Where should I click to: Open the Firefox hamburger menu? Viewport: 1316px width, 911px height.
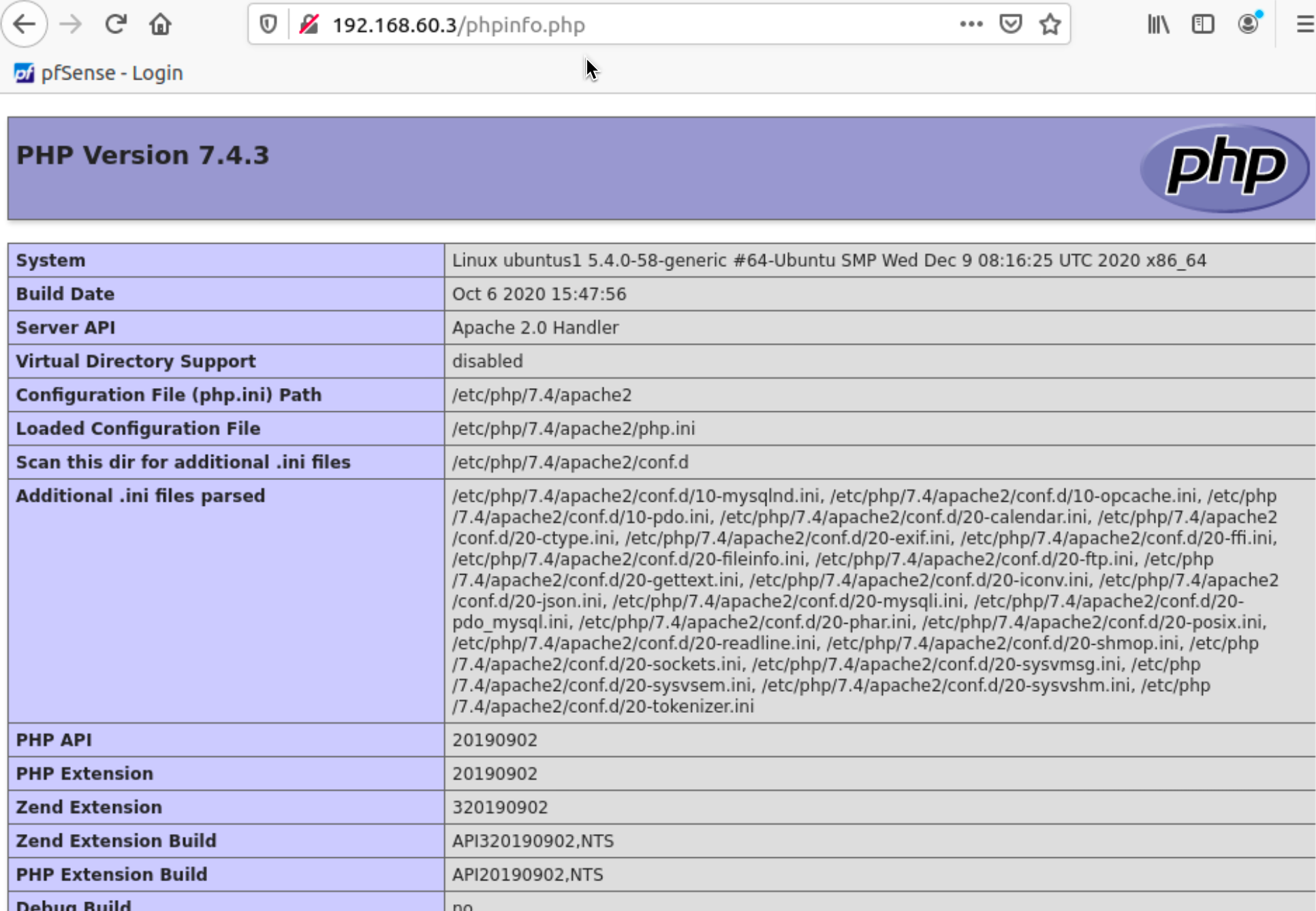click(x=1304, y=25)
